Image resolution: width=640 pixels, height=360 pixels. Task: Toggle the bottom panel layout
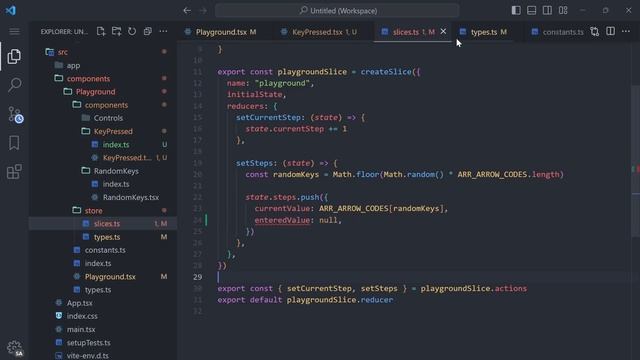(x=531, y=11)
